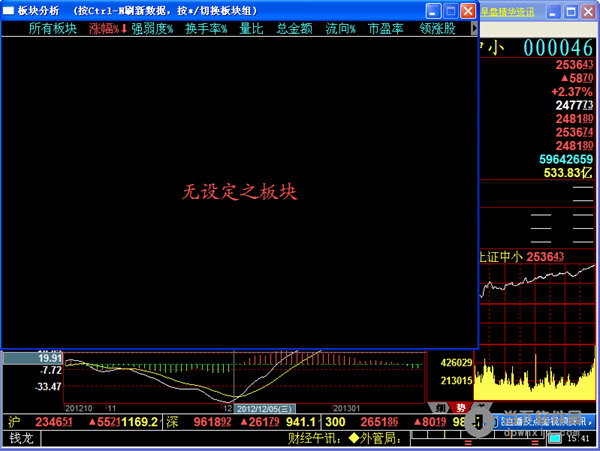Sort sectors by 涨幅% column

pos(108,29)
